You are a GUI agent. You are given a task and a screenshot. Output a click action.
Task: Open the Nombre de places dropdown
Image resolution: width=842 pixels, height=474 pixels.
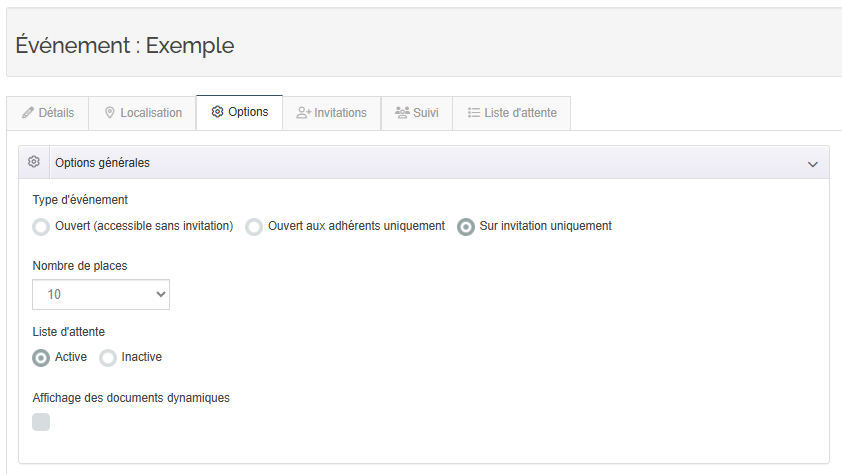pos(101,295)
